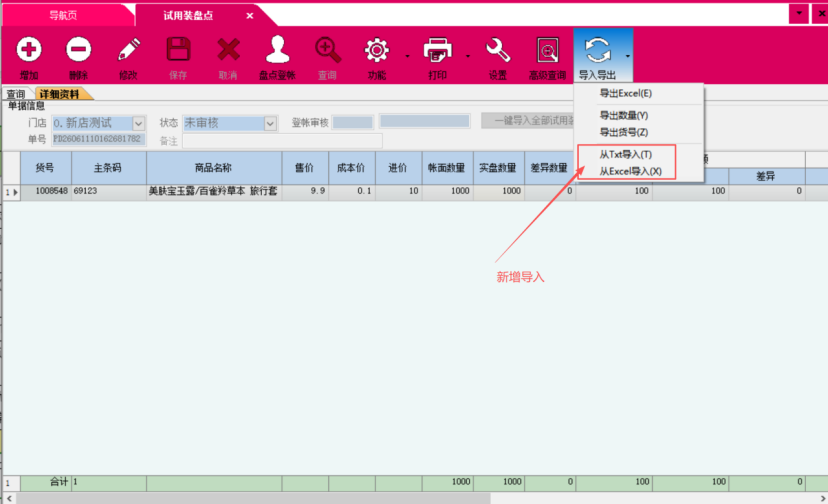The width and height of the screenshot is (828, 504).
Task: Click the 设置 wrench icon
Action: point(497,50)
